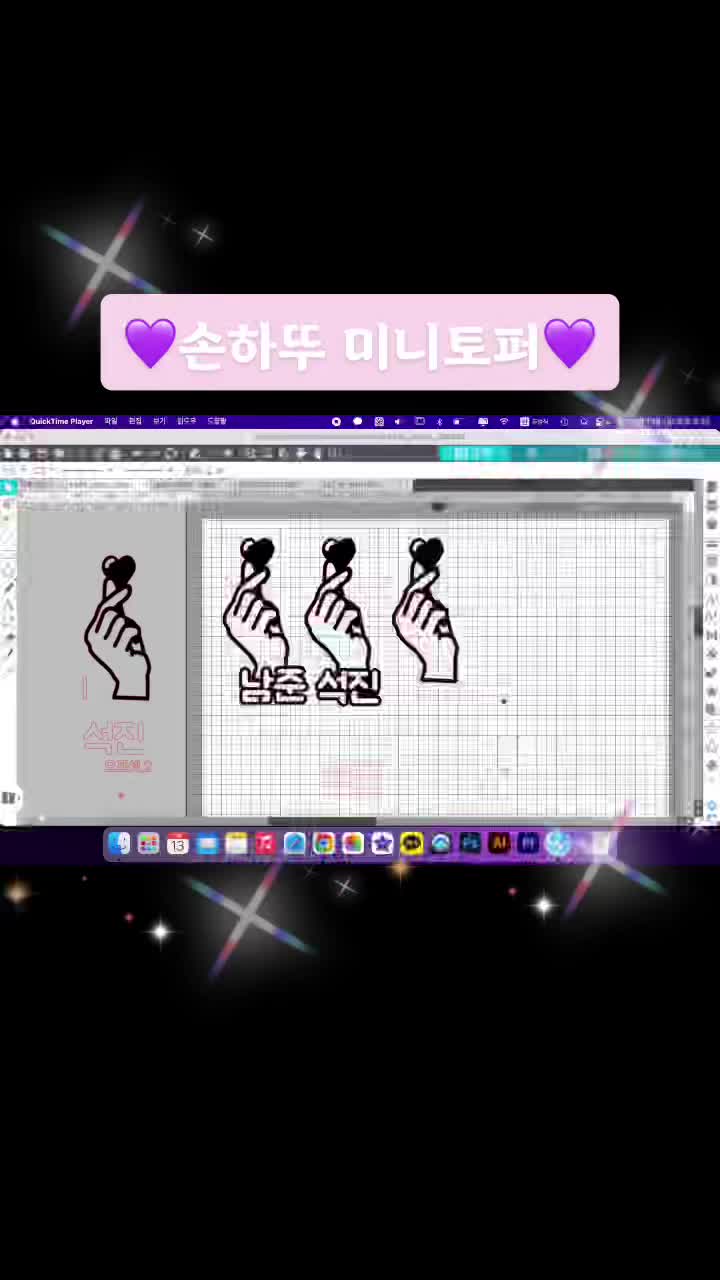This screenshot has height=1280, width=720.
Task: Open the 윈도우 menu
Action: click(x=187, y=421)
